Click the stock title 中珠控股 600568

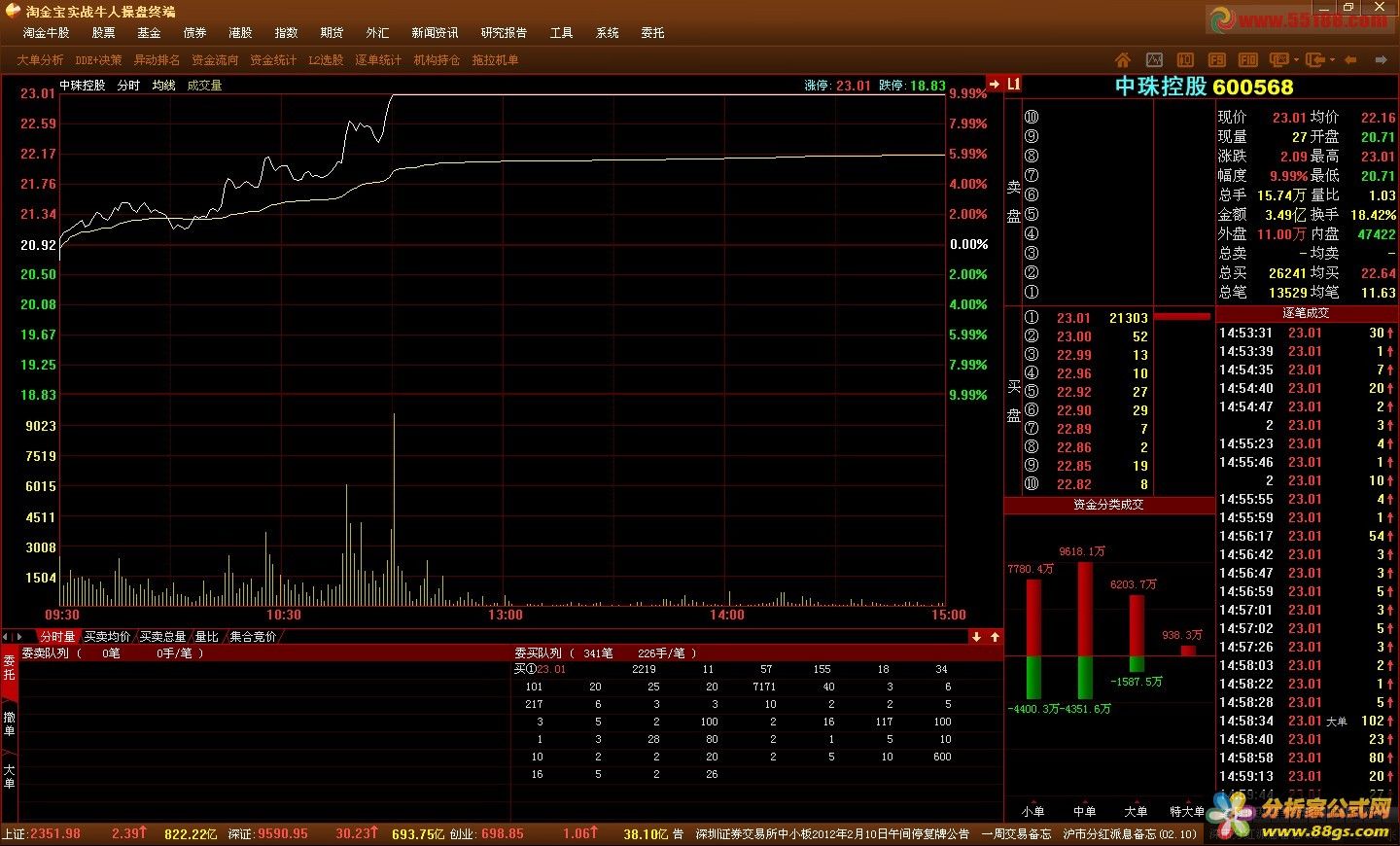click(x=1204, y=87)
